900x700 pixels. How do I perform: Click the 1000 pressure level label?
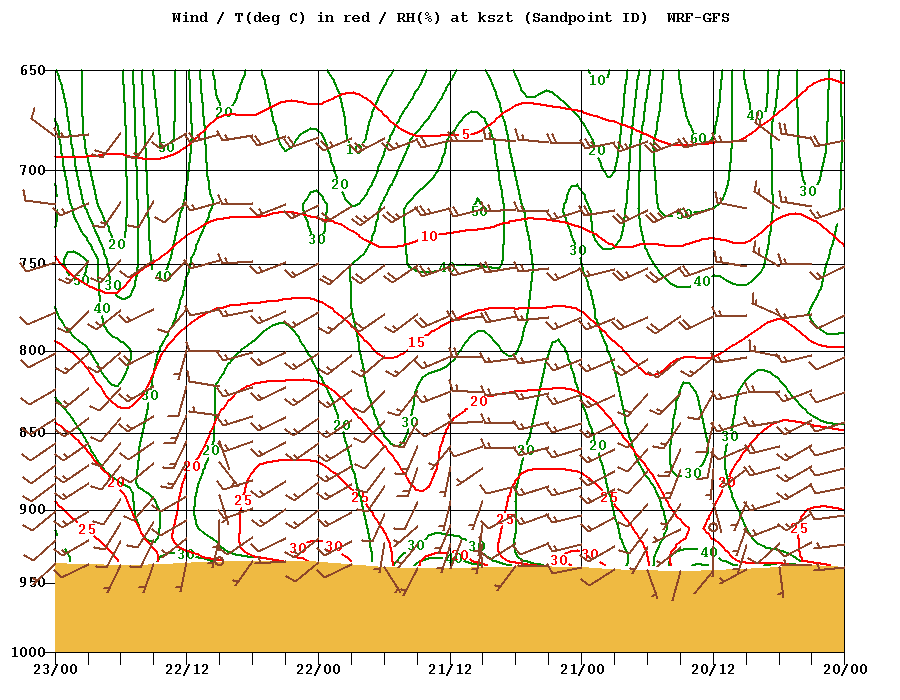click(x=29, y=652)
